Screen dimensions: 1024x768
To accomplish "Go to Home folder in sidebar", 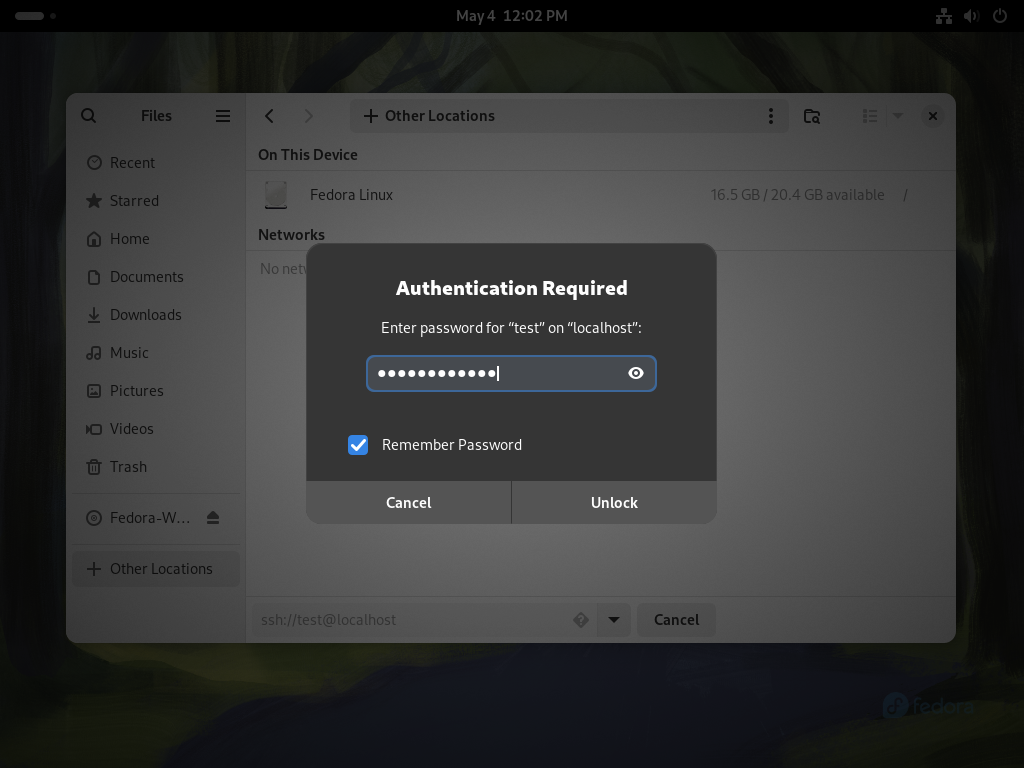I will [156, 238].
